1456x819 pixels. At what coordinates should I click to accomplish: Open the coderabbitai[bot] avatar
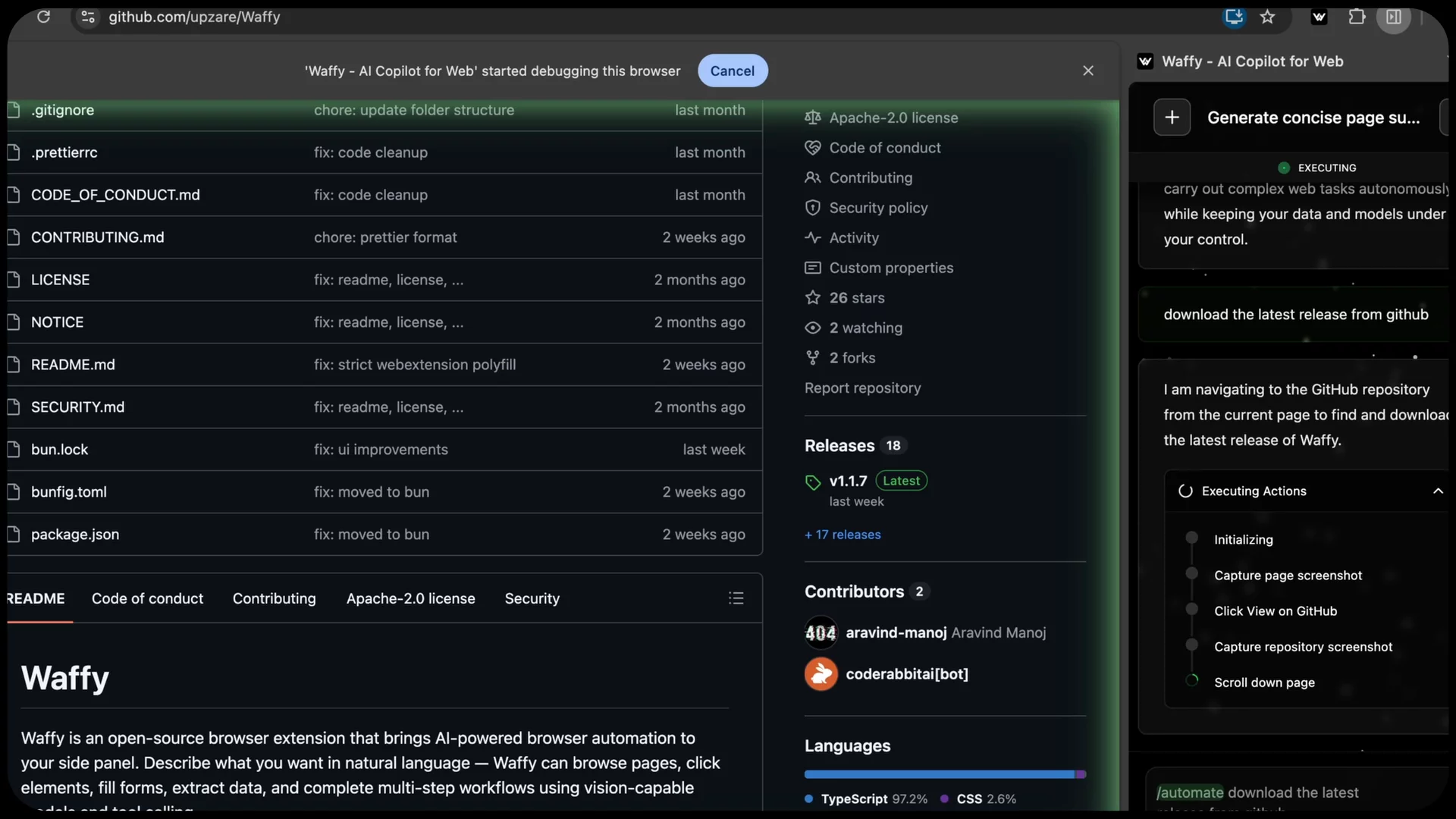pos(821,674)
